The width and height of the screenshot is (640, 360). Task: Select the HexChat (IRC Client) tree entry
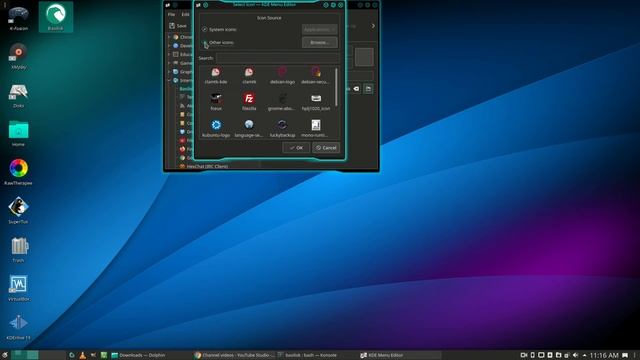pos(204,167)
